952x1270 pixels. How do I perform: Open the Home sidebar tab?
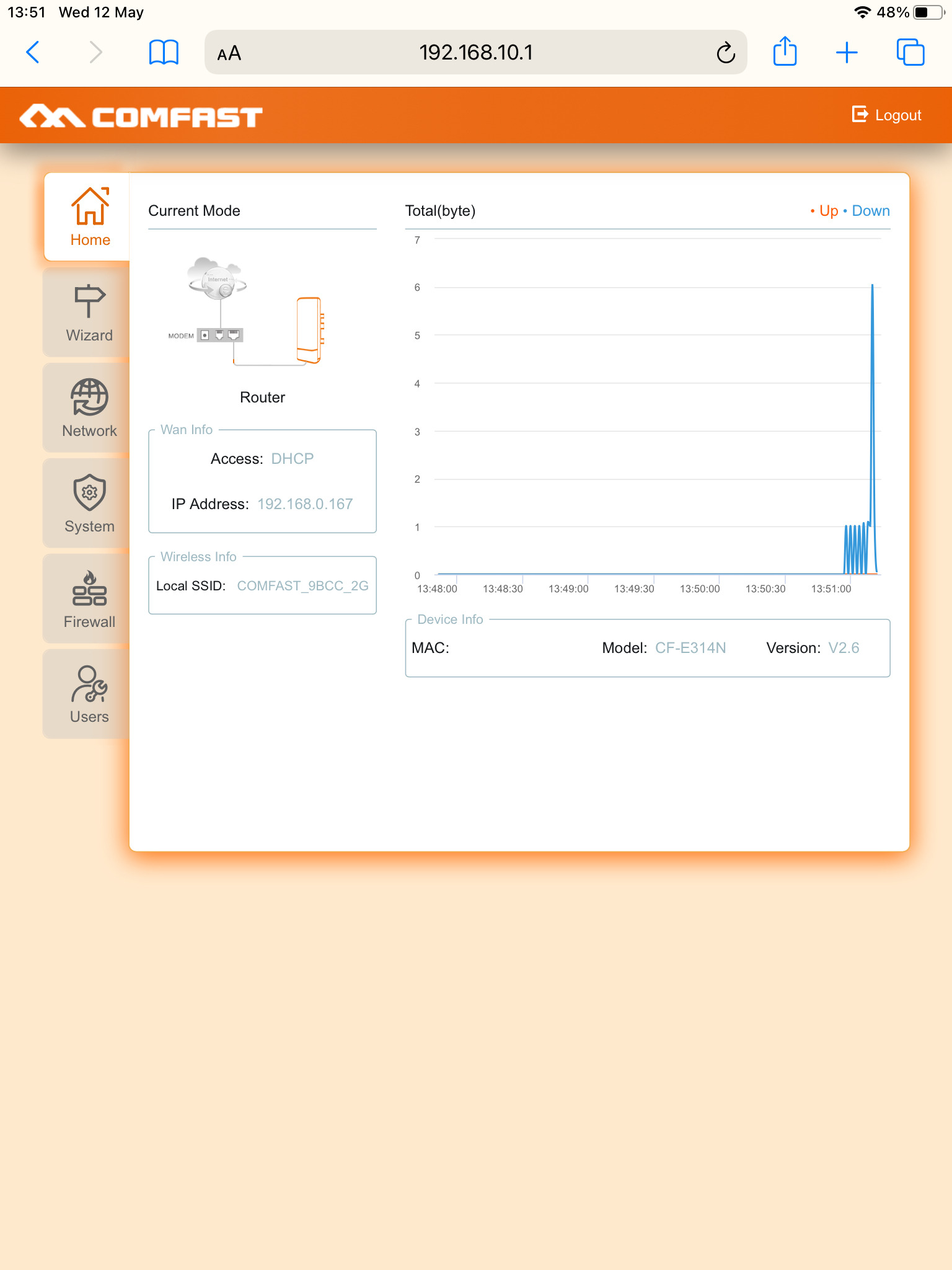89,217
